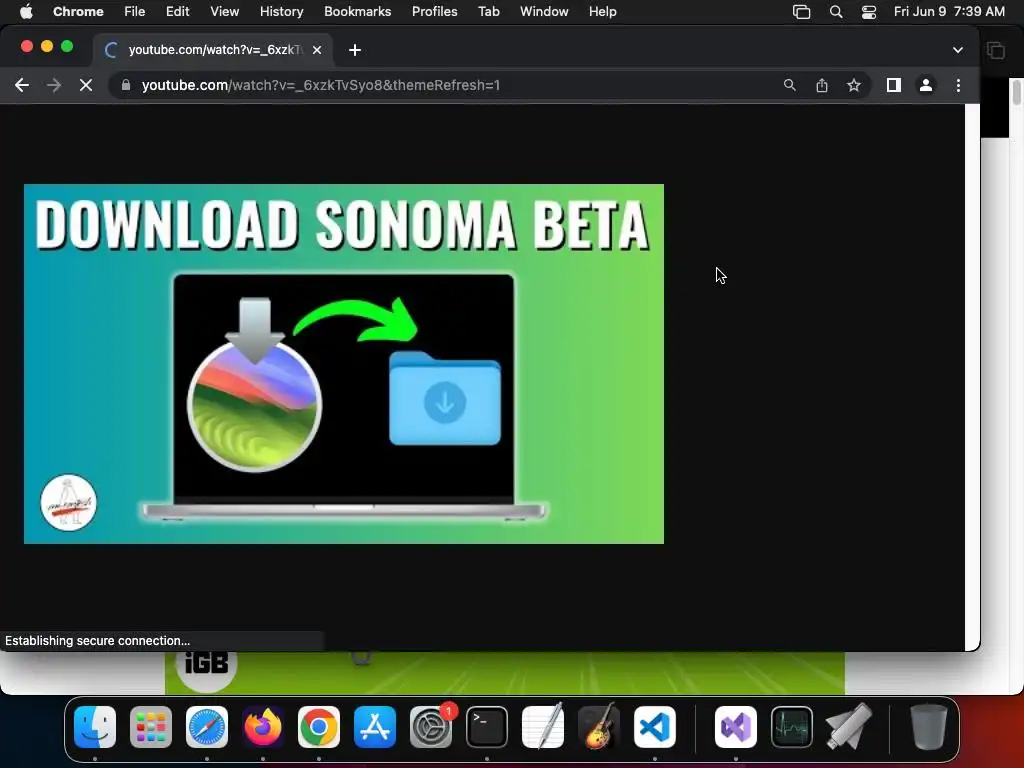Open Launchpad from the Dock
The image size is (1024, 768).
coord(151,727)
